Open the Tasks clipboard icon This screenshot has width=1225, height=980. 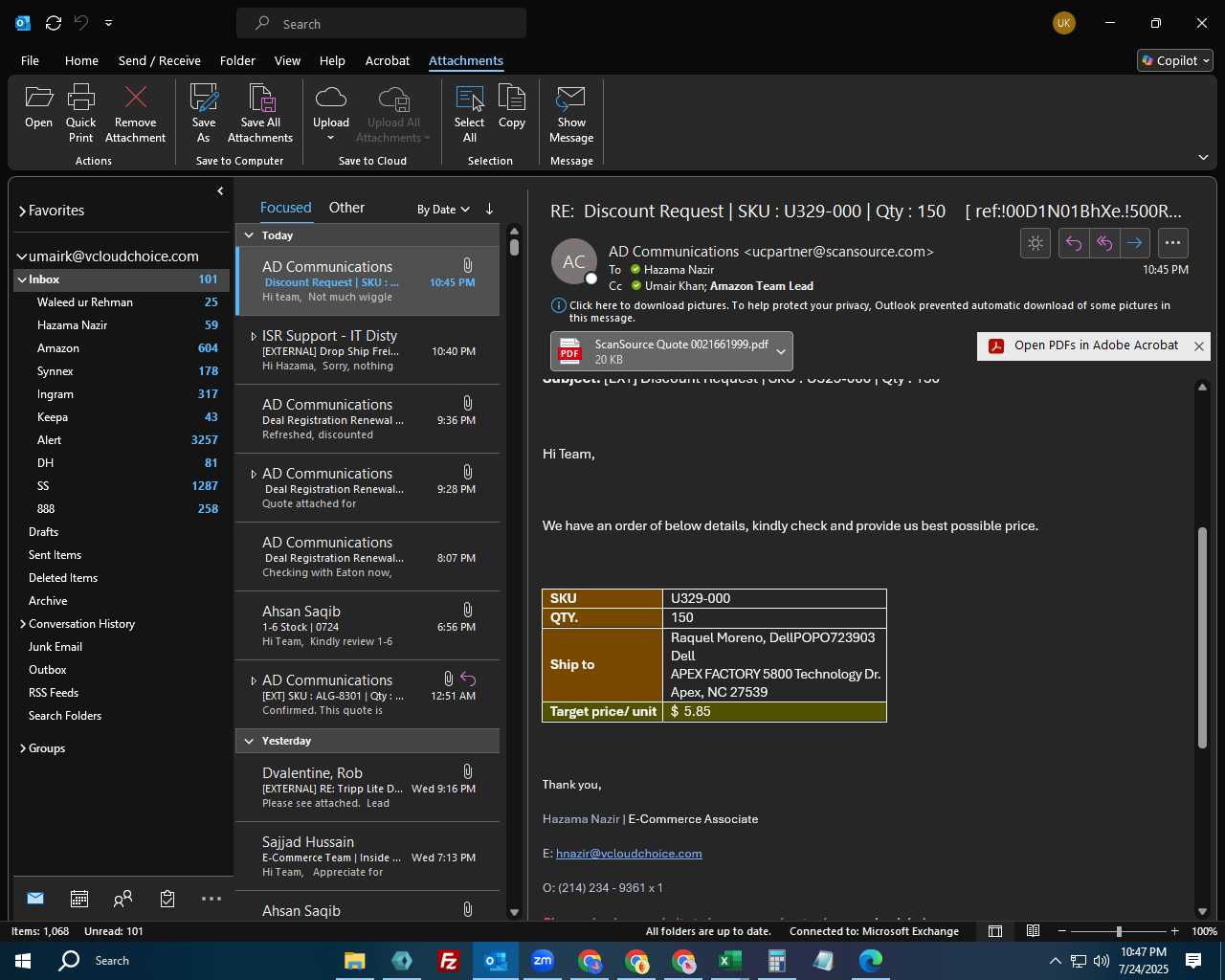pos(167,899)
